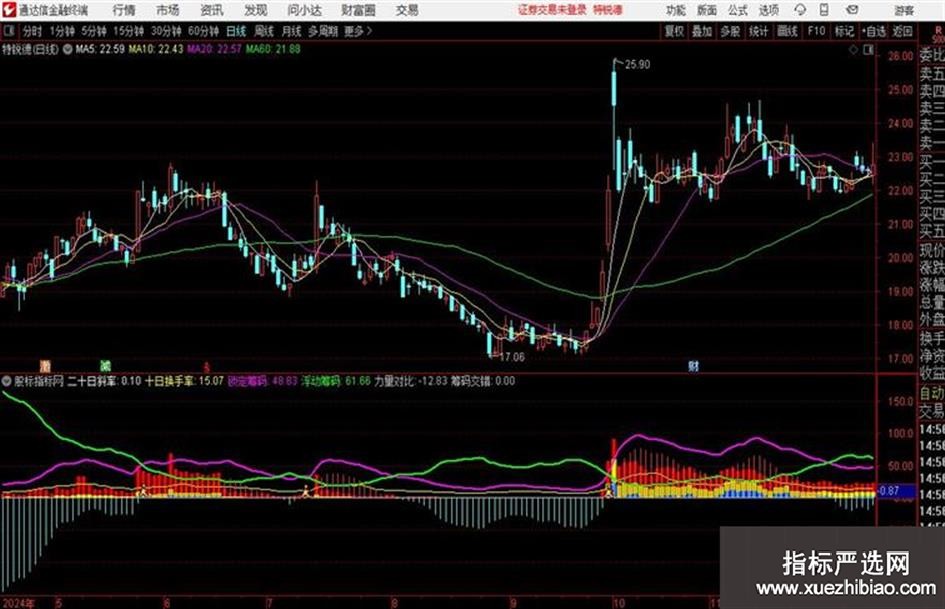Click the green event marker below May candles
Viewport: 945px width, 609px height.
(105, 365)
